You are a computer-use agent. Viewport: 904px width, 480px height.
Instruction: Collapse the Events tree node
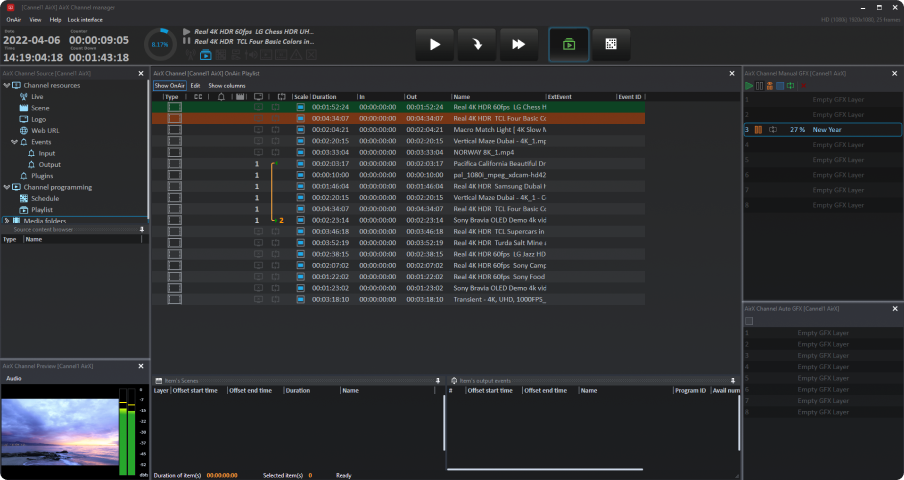click(x=15, y=142)
